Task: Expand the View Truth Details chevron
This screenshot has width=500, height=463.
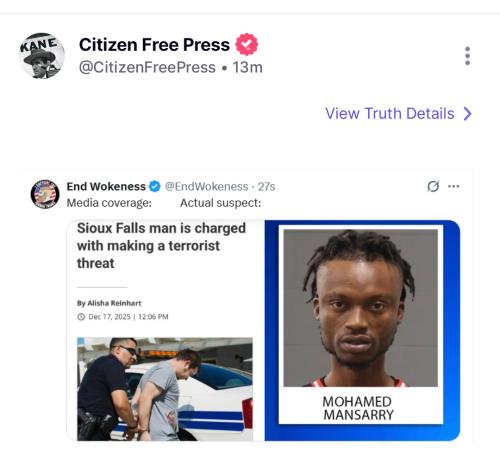Action: pyautogui.click(x=468, y=114)
